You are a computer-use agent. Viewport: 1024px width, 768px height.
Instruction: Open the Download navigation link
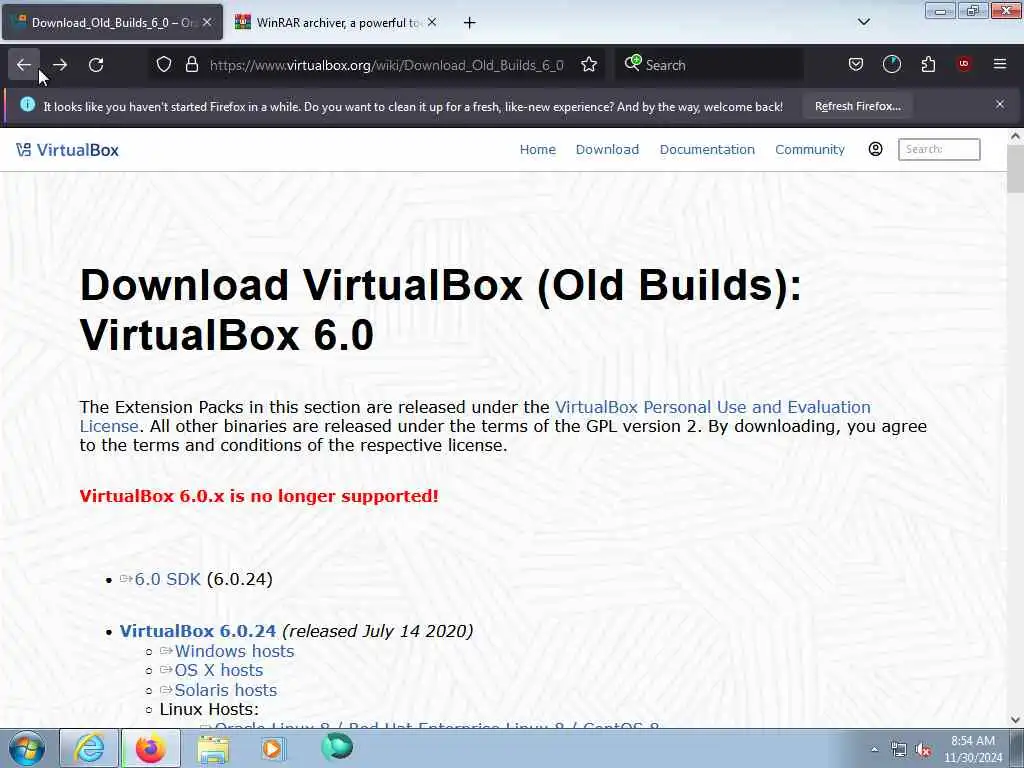click(x=607, y=150)
